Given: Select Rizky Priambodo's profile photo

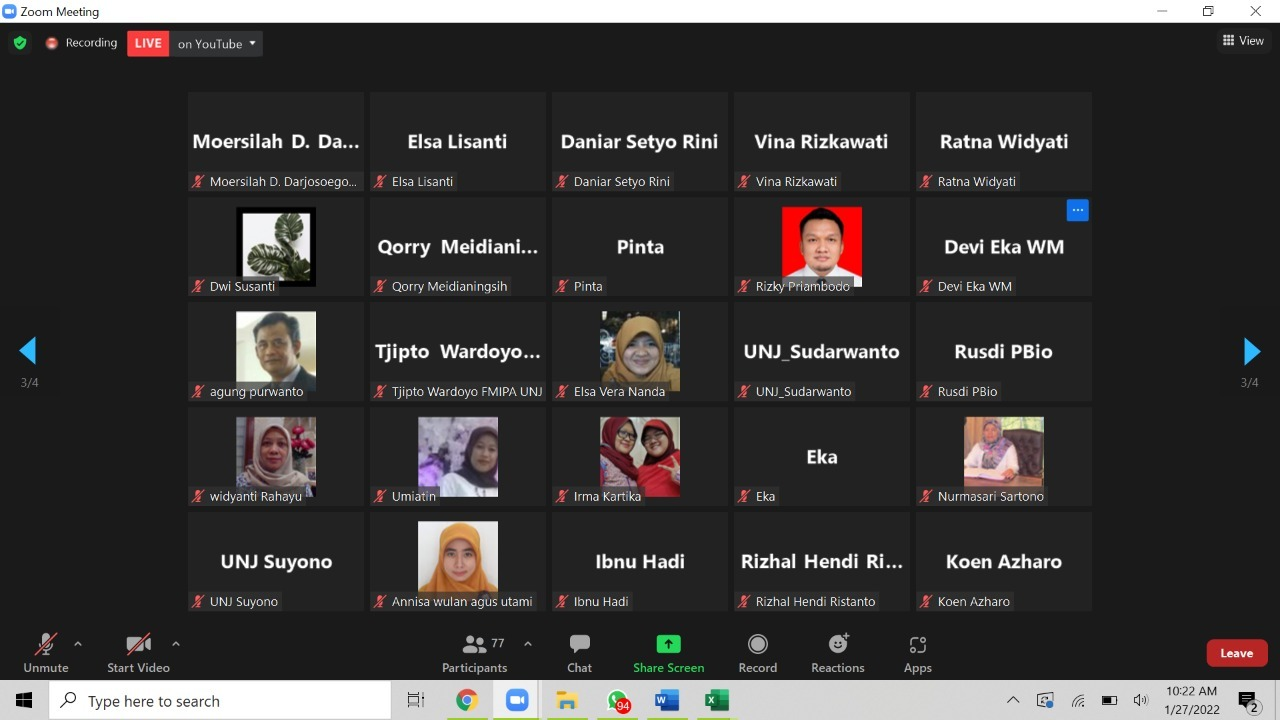Looking at the screenshot, I should [x=822, y=246].
